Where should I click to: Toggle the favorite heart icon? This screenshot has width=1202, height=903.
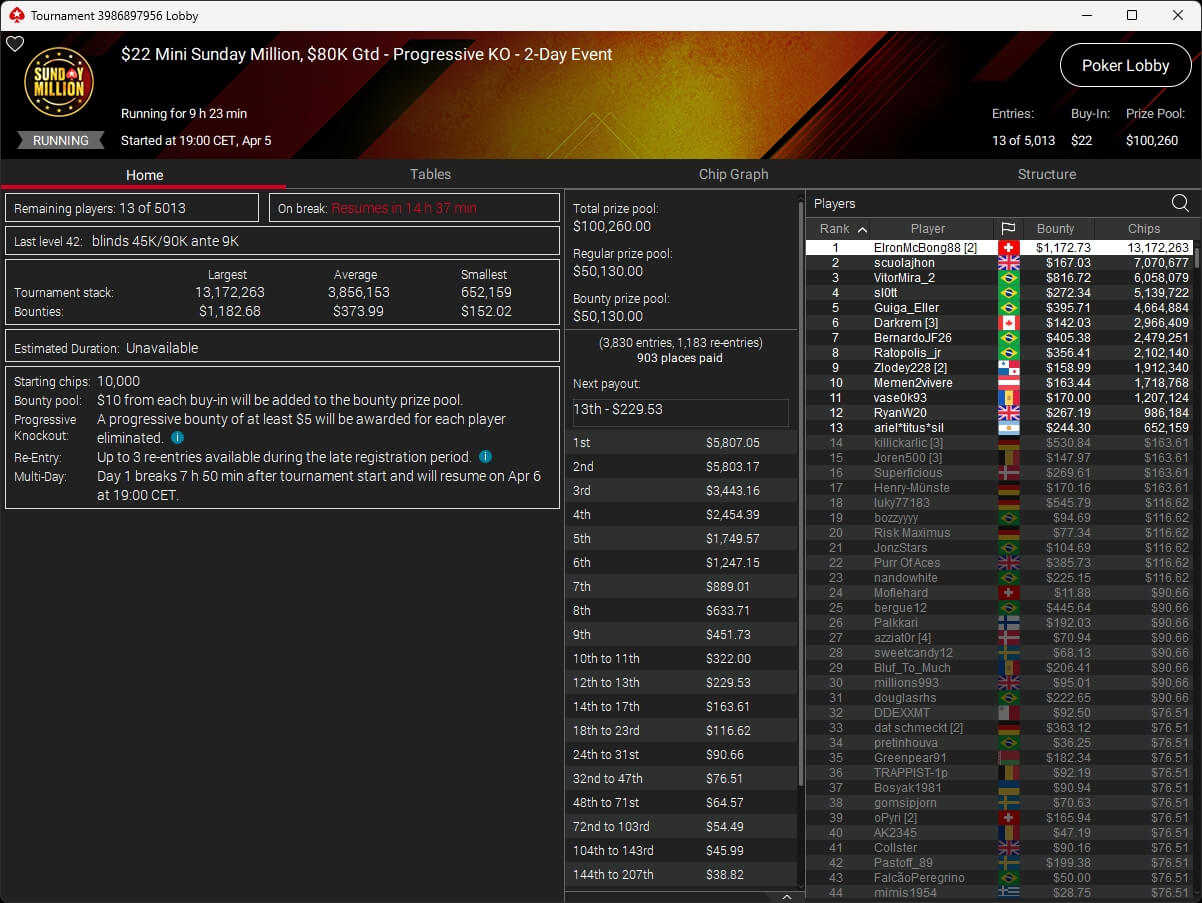pyautogui.click(x=14, y=44)
